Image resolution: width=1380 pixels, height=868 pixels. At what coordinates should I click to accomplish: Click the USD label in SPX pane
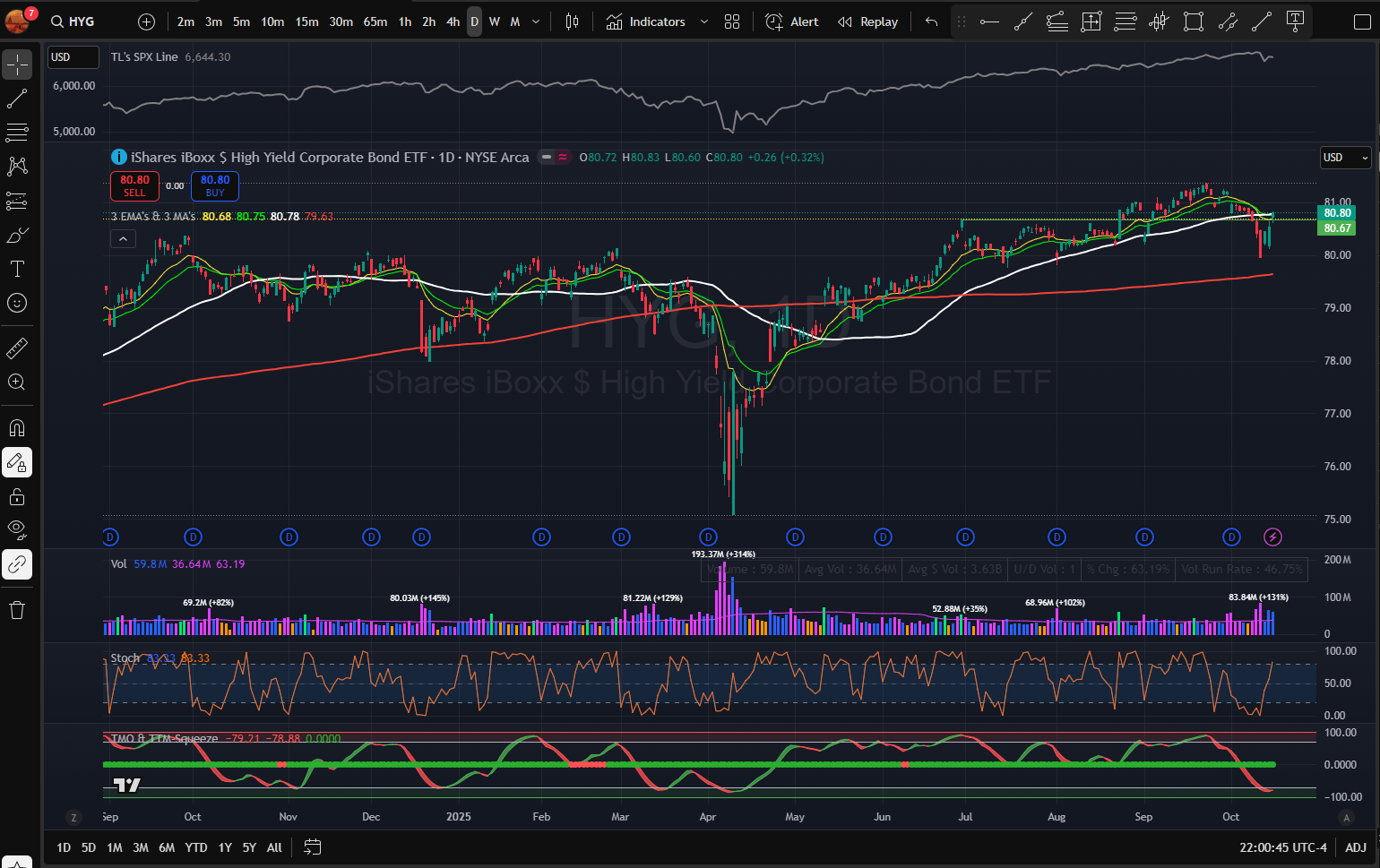[x=73, y=57]
